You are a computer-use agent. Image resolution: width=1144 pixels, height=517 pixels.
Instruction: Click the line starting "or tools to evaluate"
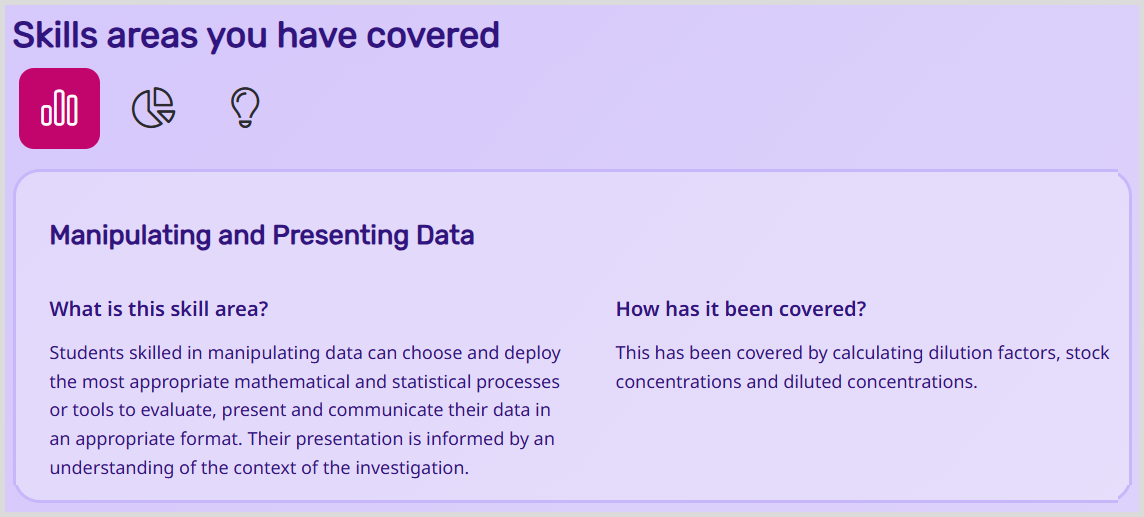click(x=300, y=410)
